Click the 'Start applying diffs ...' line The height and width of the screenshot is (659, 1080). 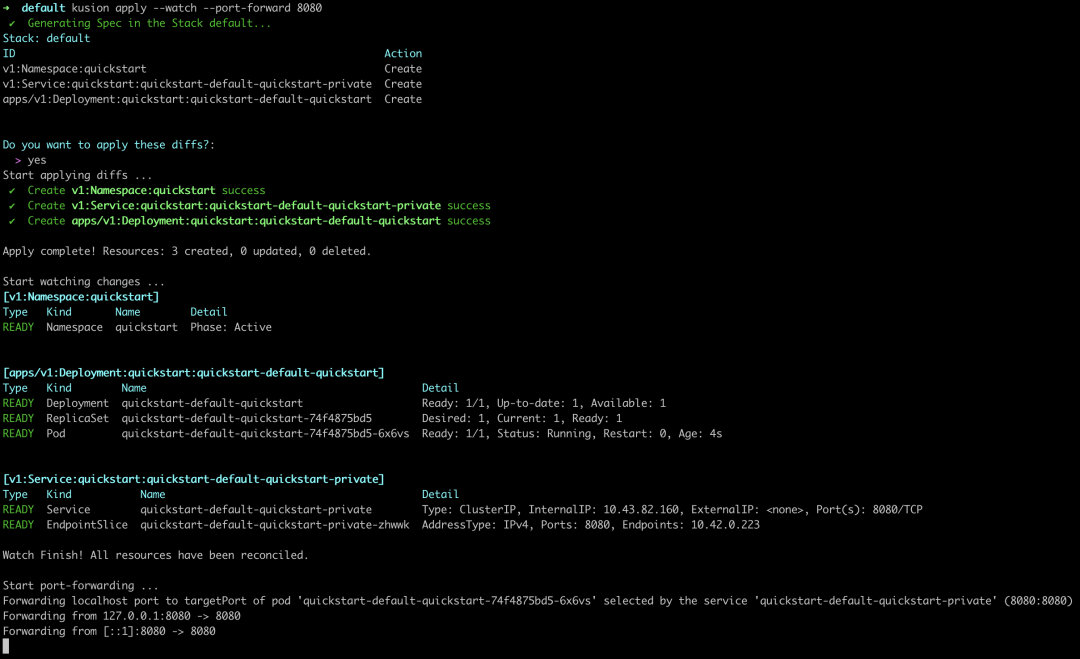pos(77,175)
